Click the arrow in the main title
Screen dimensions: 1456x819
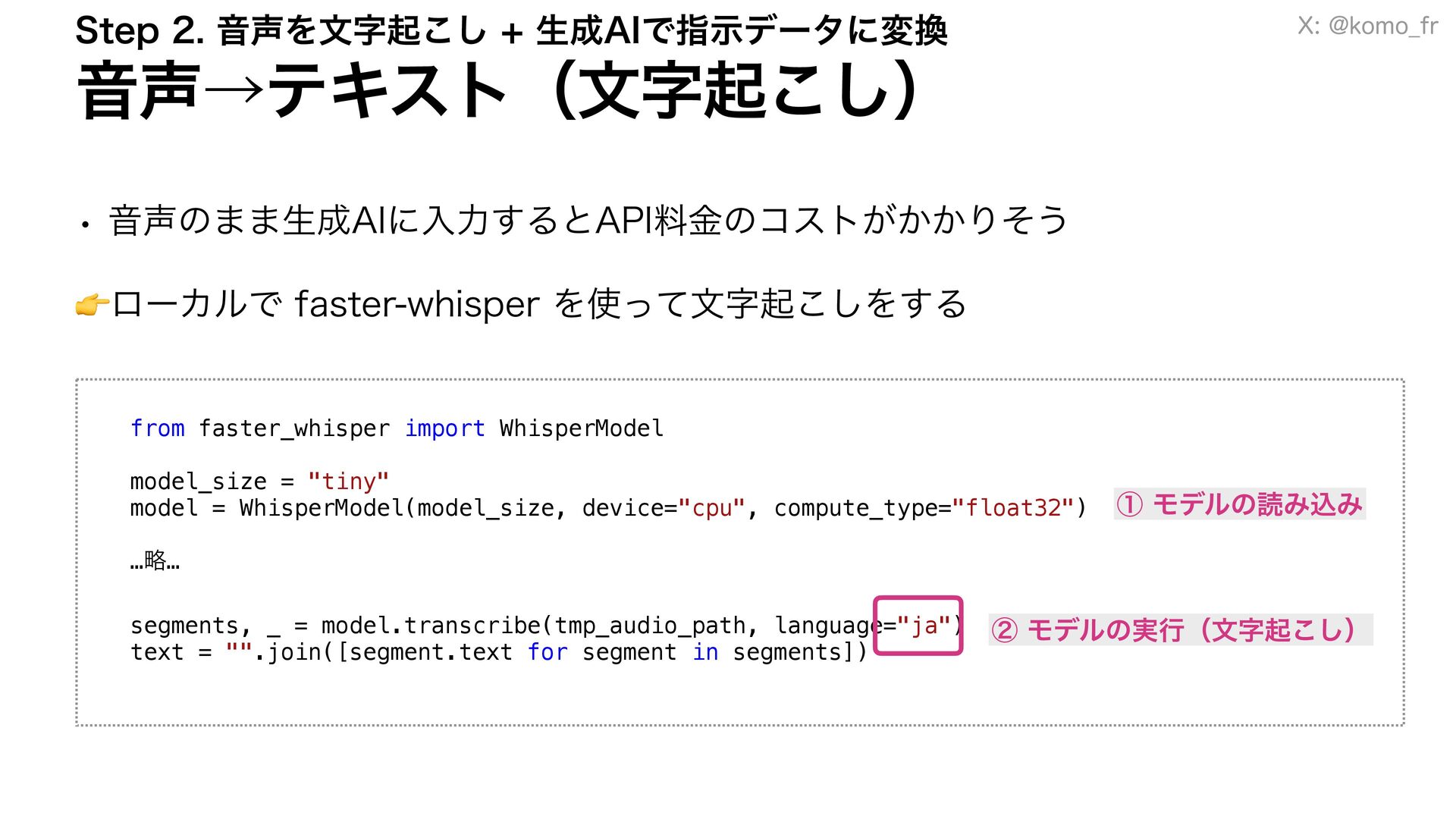pos(234,91)
